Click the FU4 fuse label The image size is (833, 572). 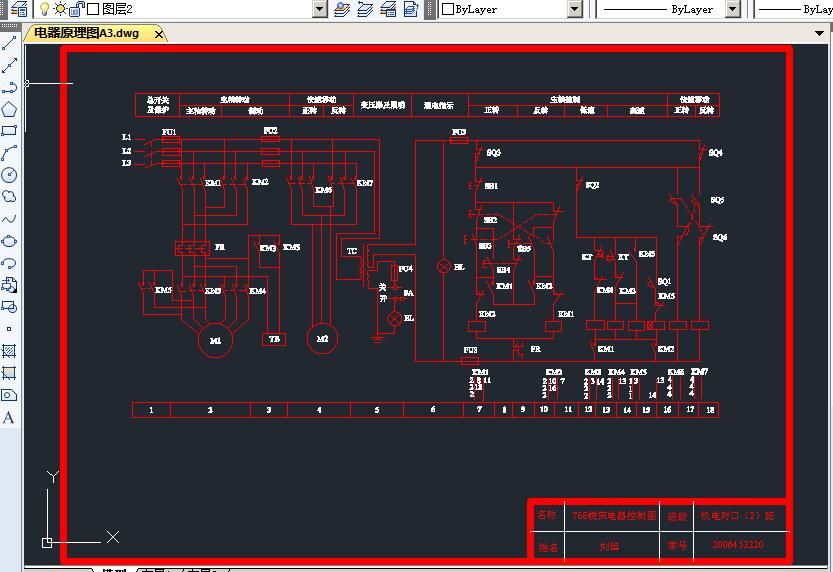click(x=406, y=269)
